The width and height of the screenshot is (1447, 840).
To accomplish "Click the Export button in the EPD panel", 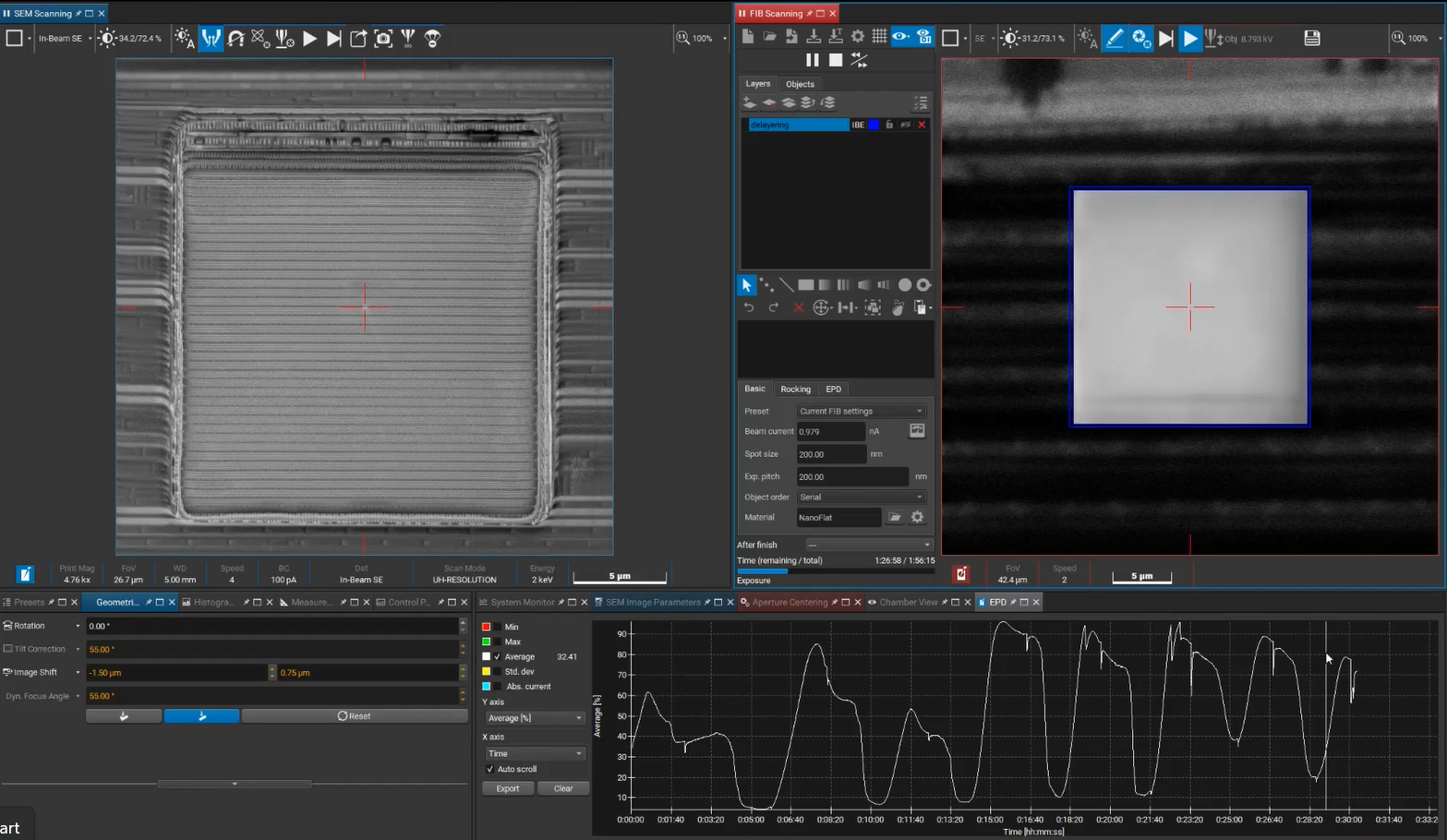I will [508, 787].
